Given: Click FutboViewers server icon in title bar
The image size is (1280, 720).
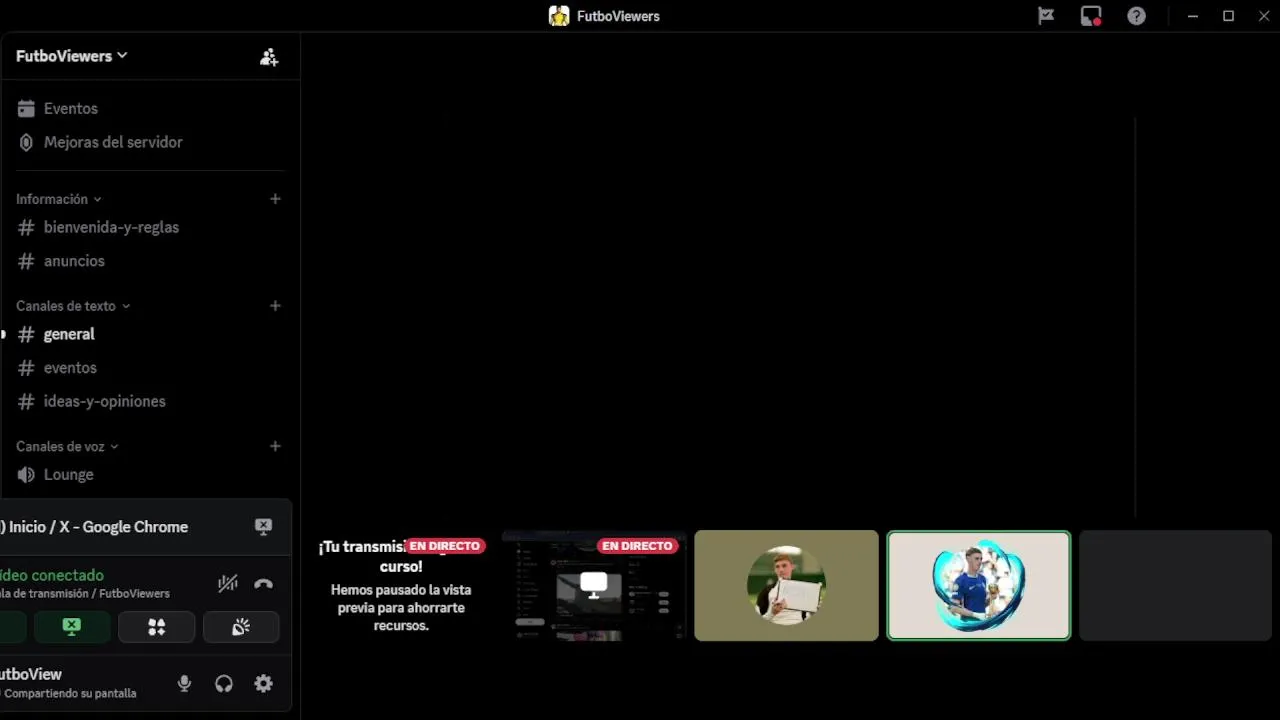Looking at the screenshot, I should 559,16.
